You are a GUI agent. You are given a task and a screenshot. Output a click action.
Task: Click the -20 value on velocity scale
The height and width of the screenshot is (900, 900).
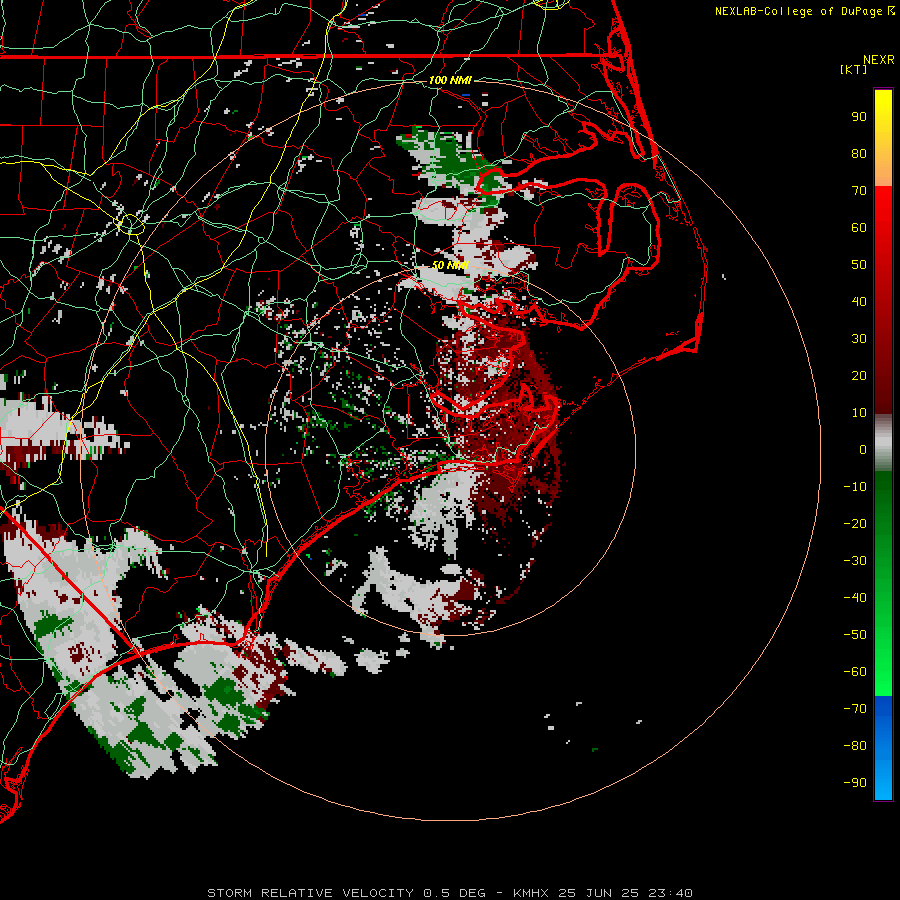855,523
